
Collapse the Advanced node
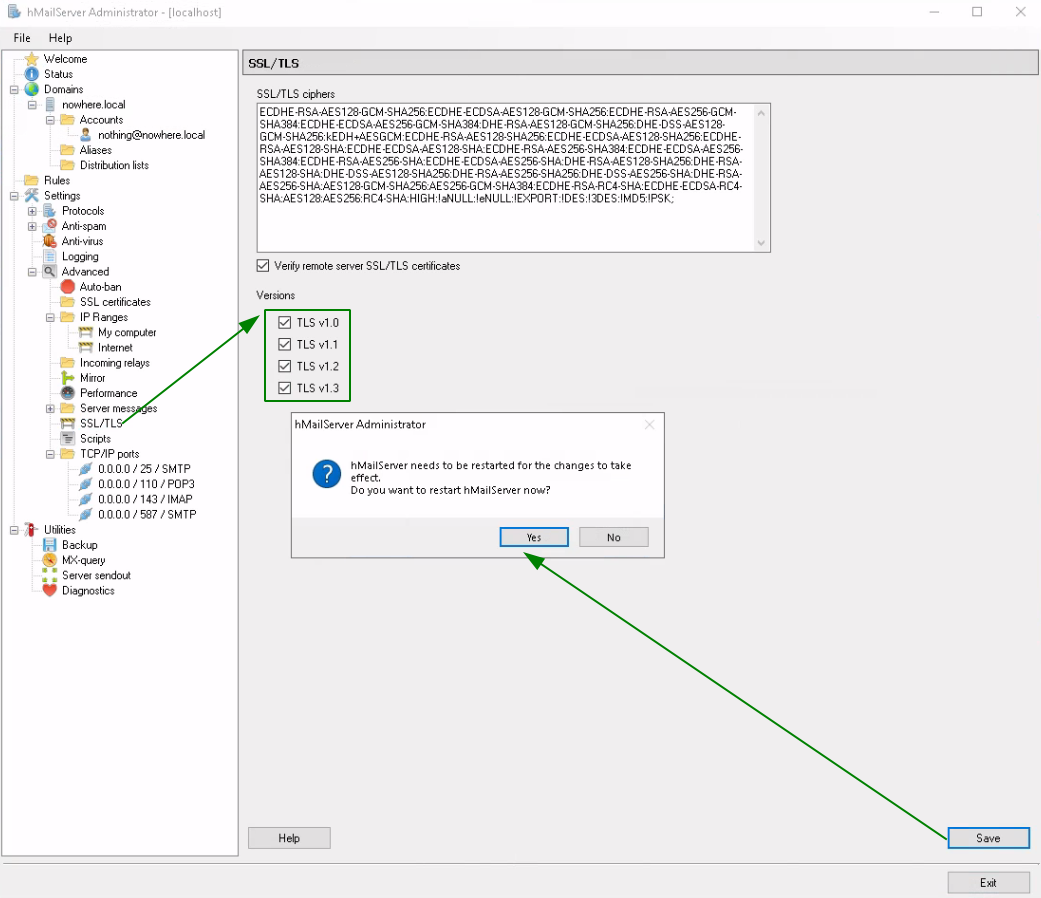tap(32, 272)
